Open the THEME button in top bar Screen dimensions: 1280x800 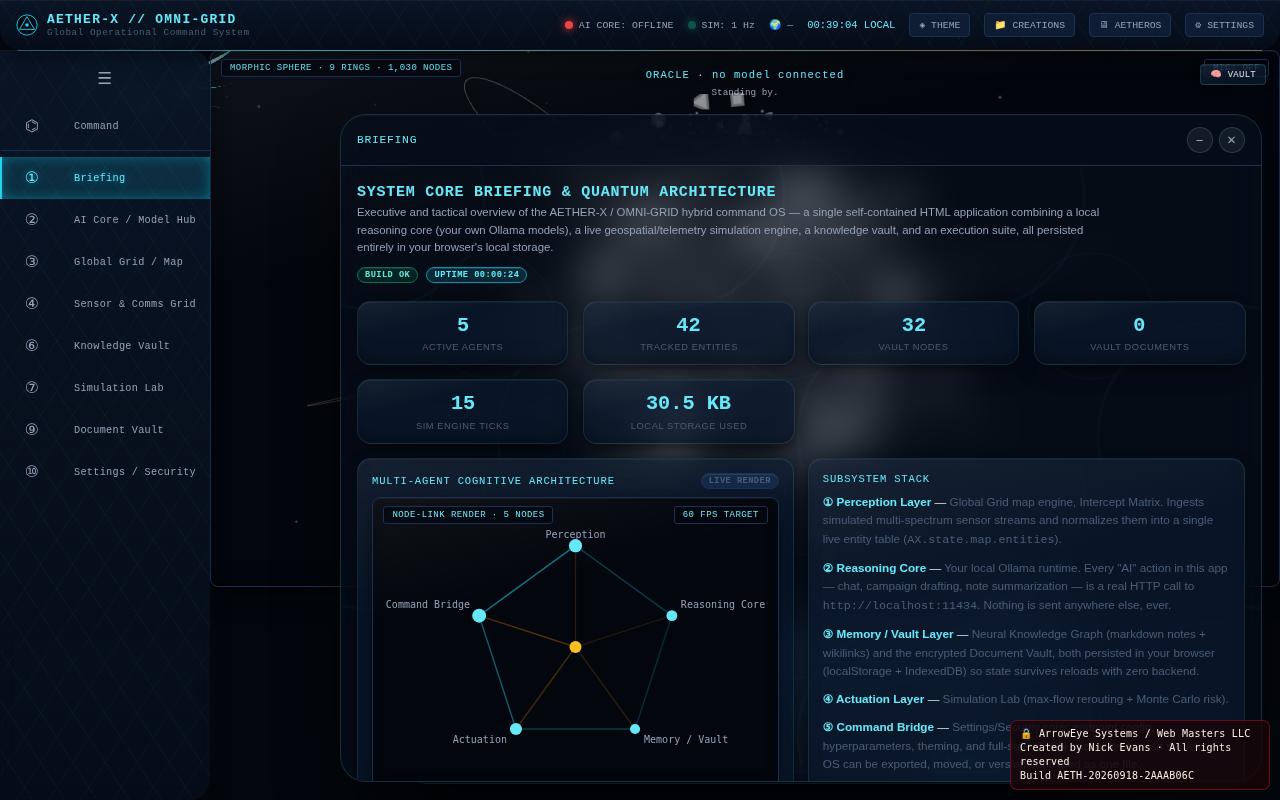(939, 25)
